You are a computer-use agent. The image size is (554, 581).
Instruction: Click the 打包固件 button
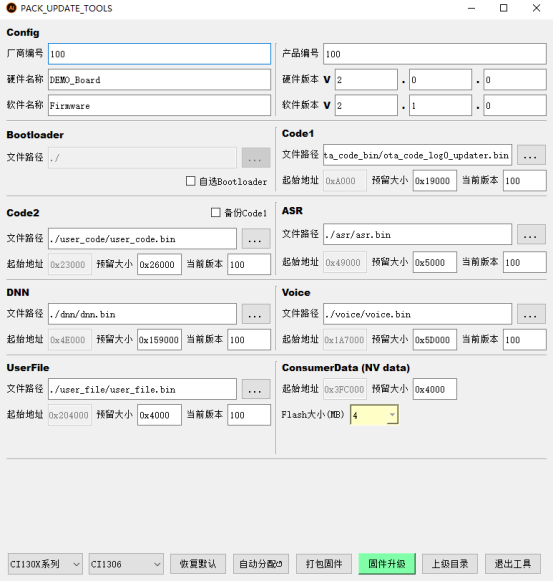(x=324, y=564)
